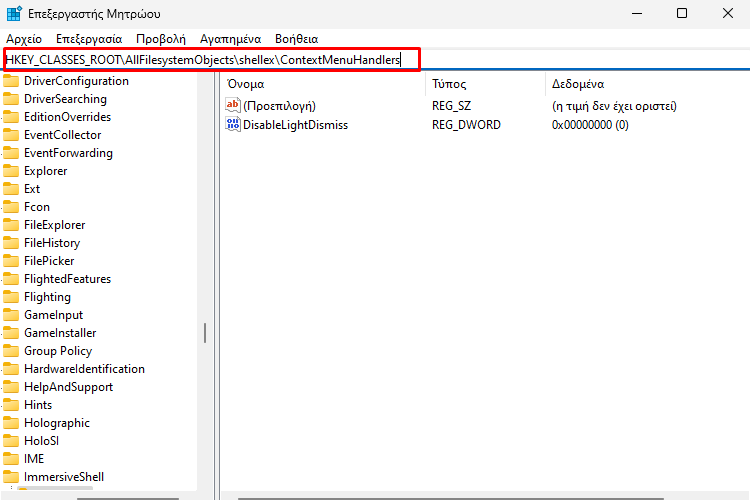Click the 0x00000000 (0) data cell
The width and height of the screenshot is (750, 500).
click(x=590, y=125)
